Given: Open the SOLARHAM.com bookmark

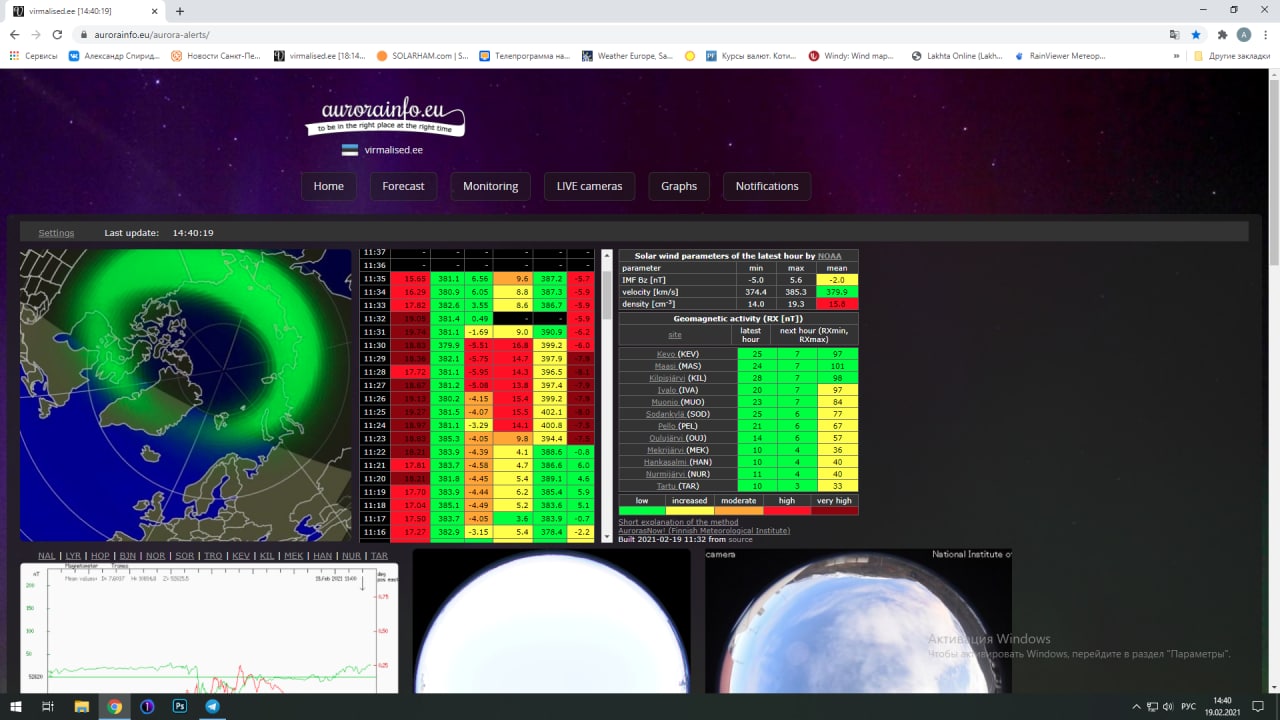Looking at the screenshot, I should [x=422, y=56].
